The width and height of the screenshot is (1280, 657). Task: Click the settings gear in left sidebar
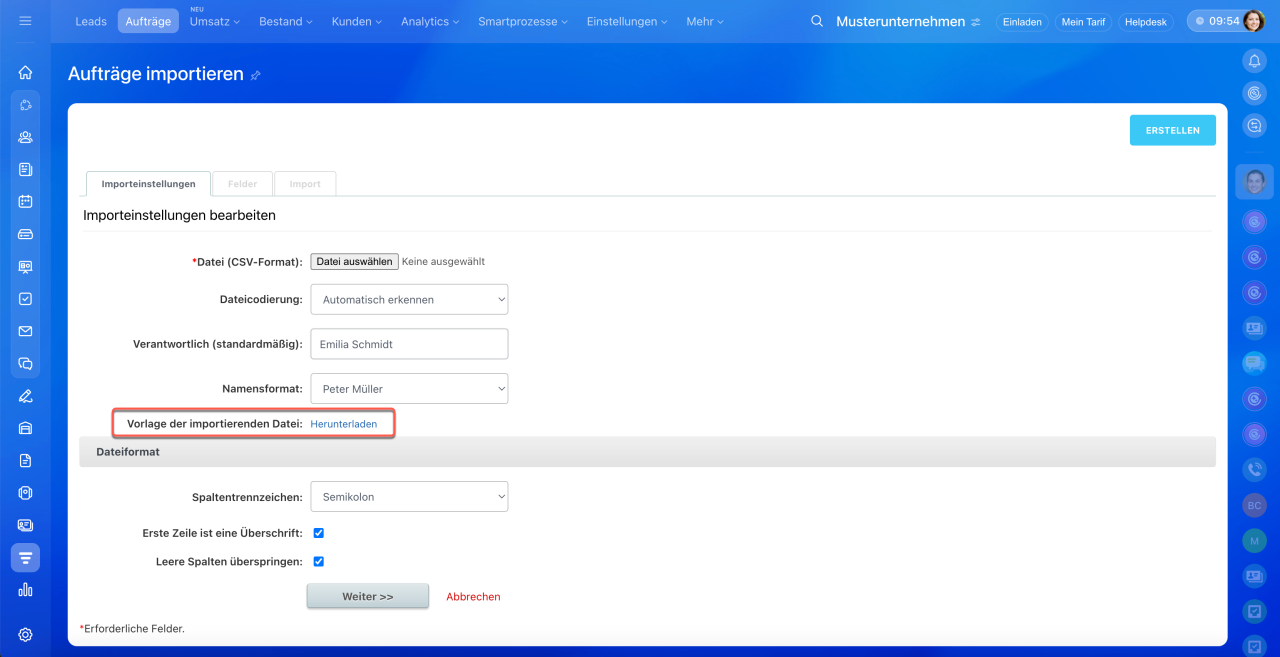[25, 634]
